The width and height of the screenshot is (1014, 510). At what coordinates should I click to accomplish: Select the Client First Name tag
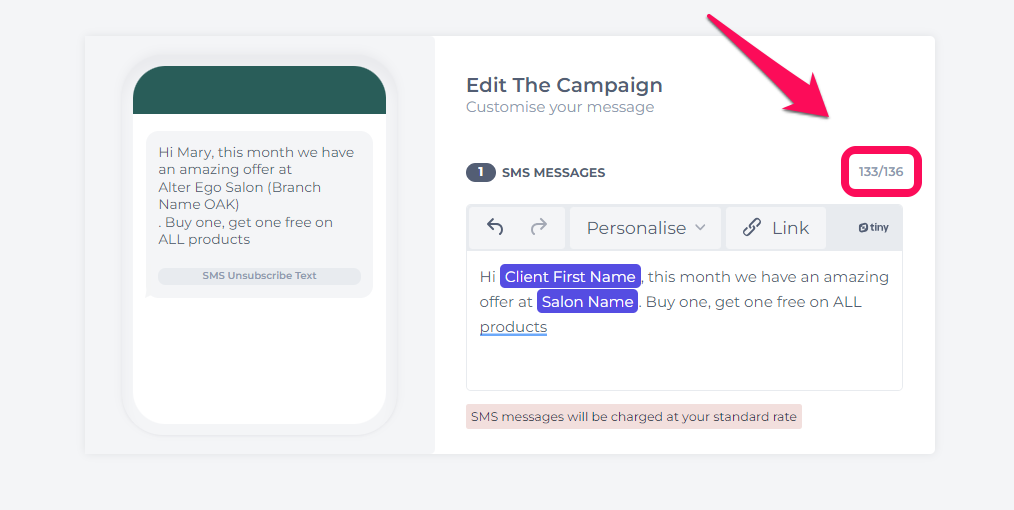(570, 277)
